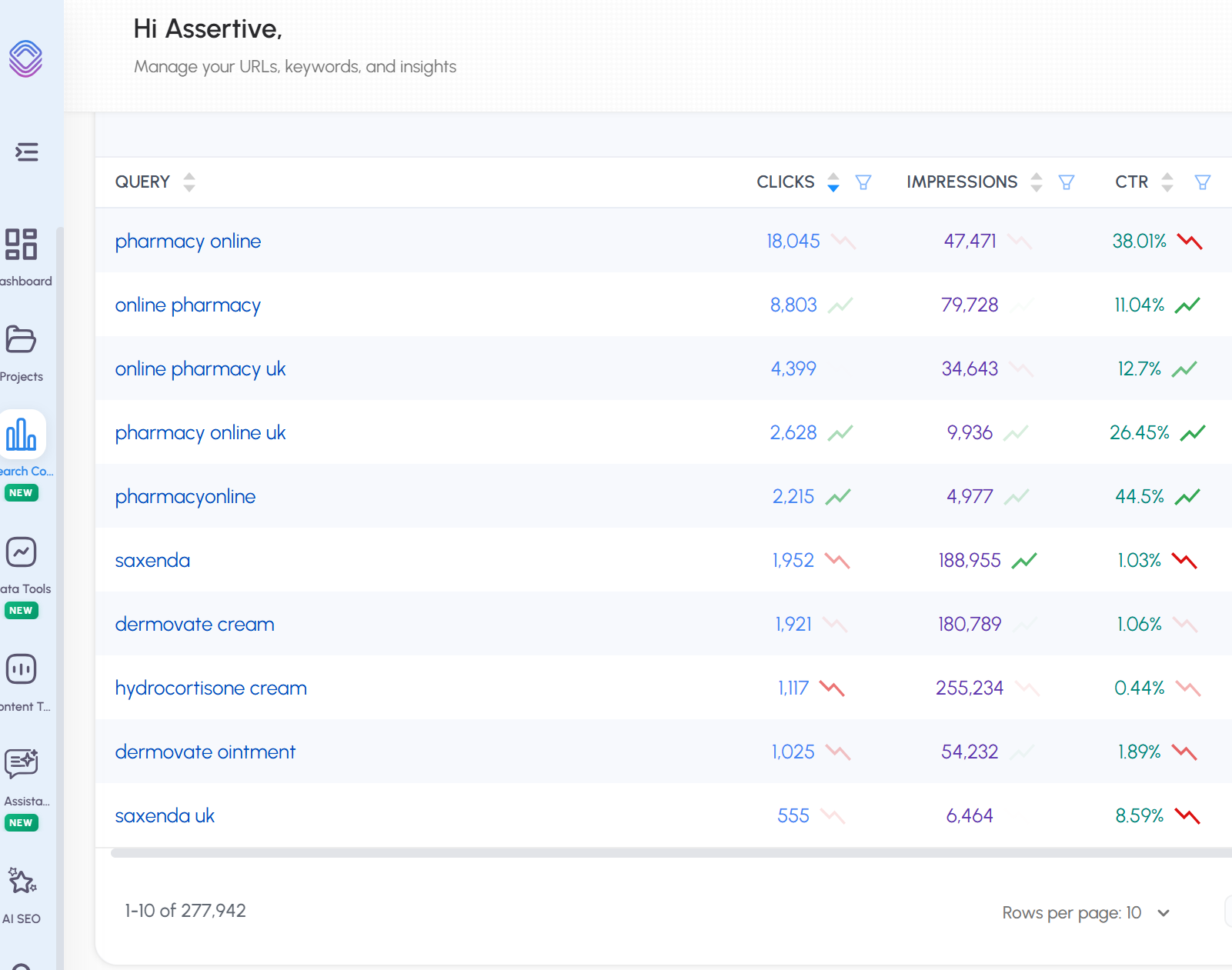Sort the table by CTR
This screenshot has height=970, width=1232.
point(1167,182)
